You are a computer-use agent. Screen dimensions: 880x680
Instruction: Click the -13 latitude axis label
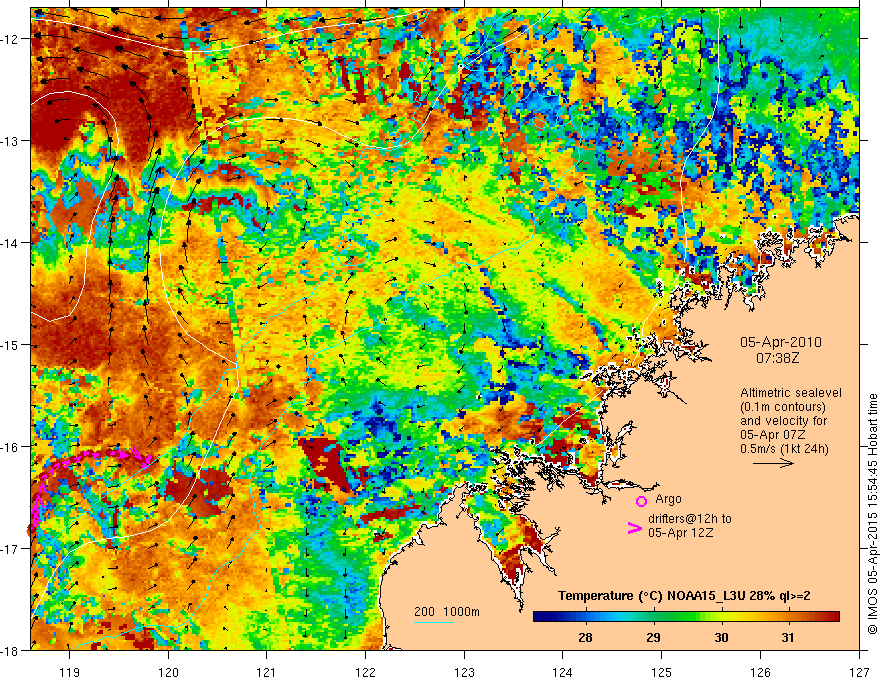point(11,141)
